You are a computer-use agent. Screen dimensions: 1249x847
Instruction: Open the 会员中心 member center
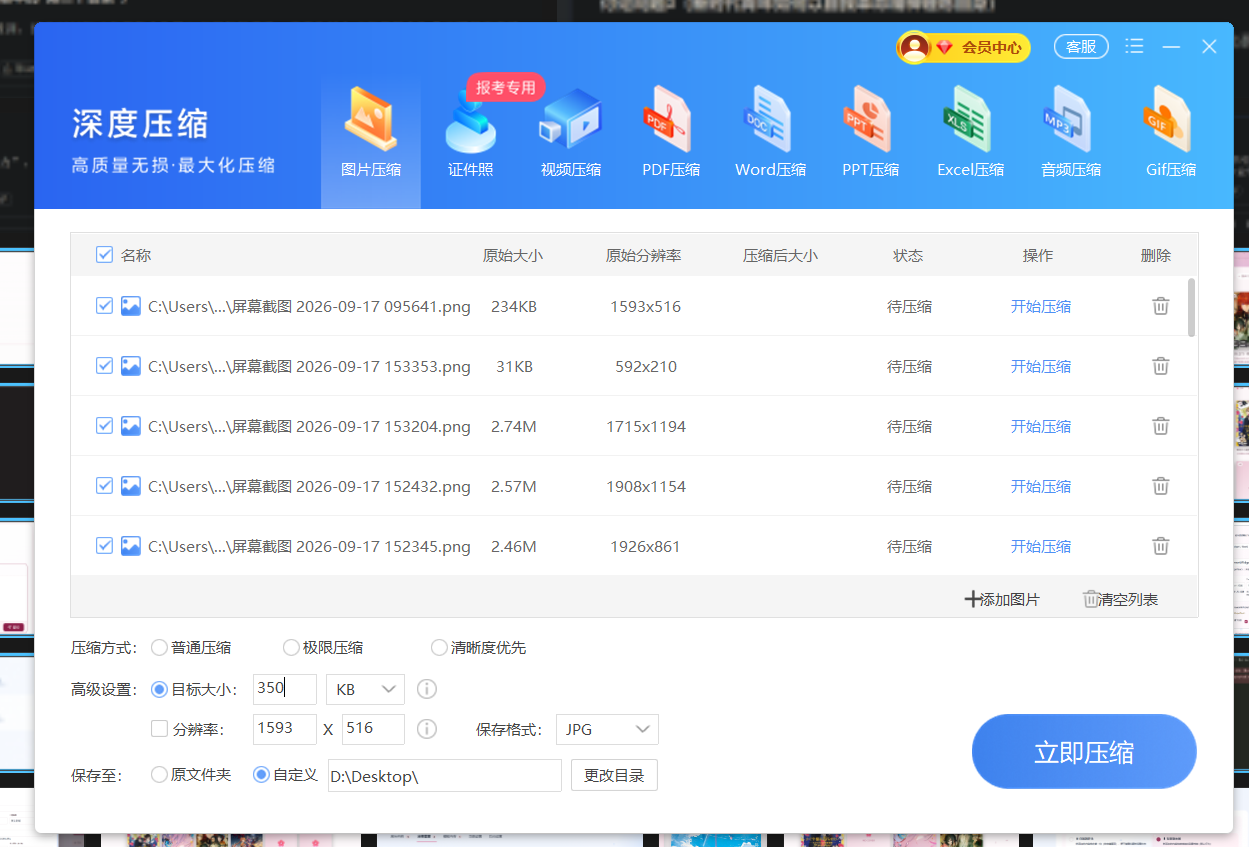[x=963, y=47]
